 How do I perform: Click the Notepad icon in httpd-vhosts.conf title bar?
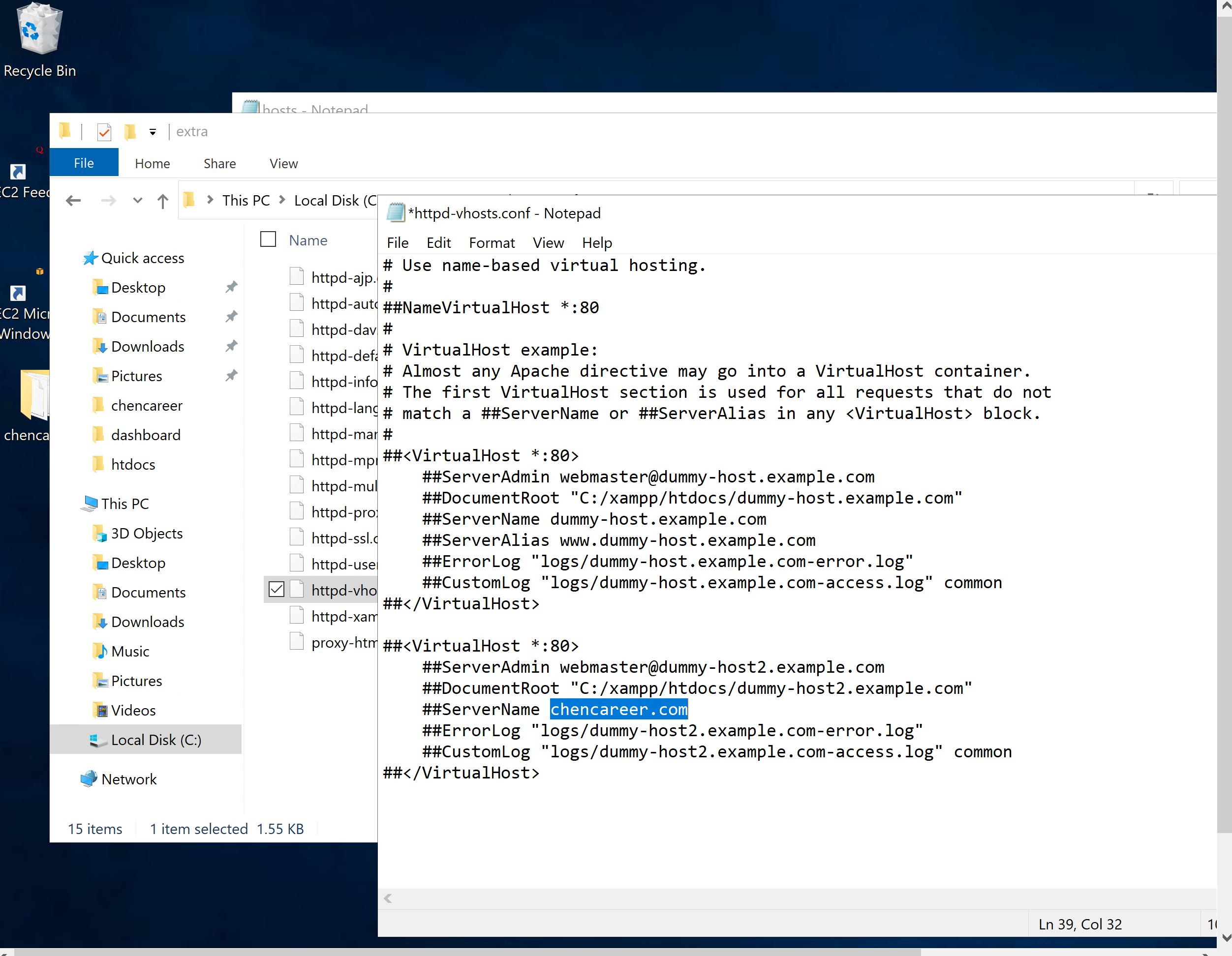click(396, 213)
